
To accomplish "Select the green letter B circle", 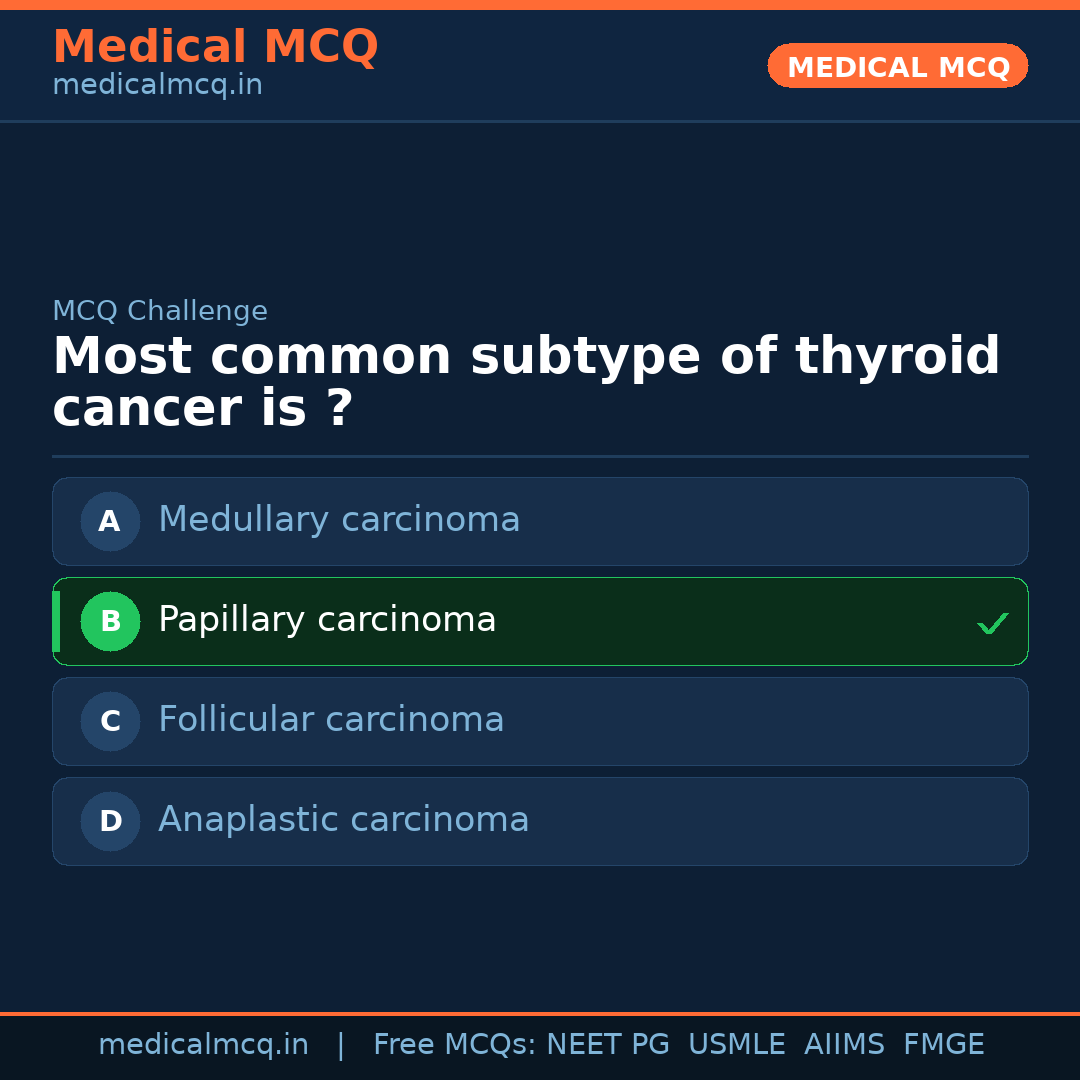I will (x=110, y=621).
